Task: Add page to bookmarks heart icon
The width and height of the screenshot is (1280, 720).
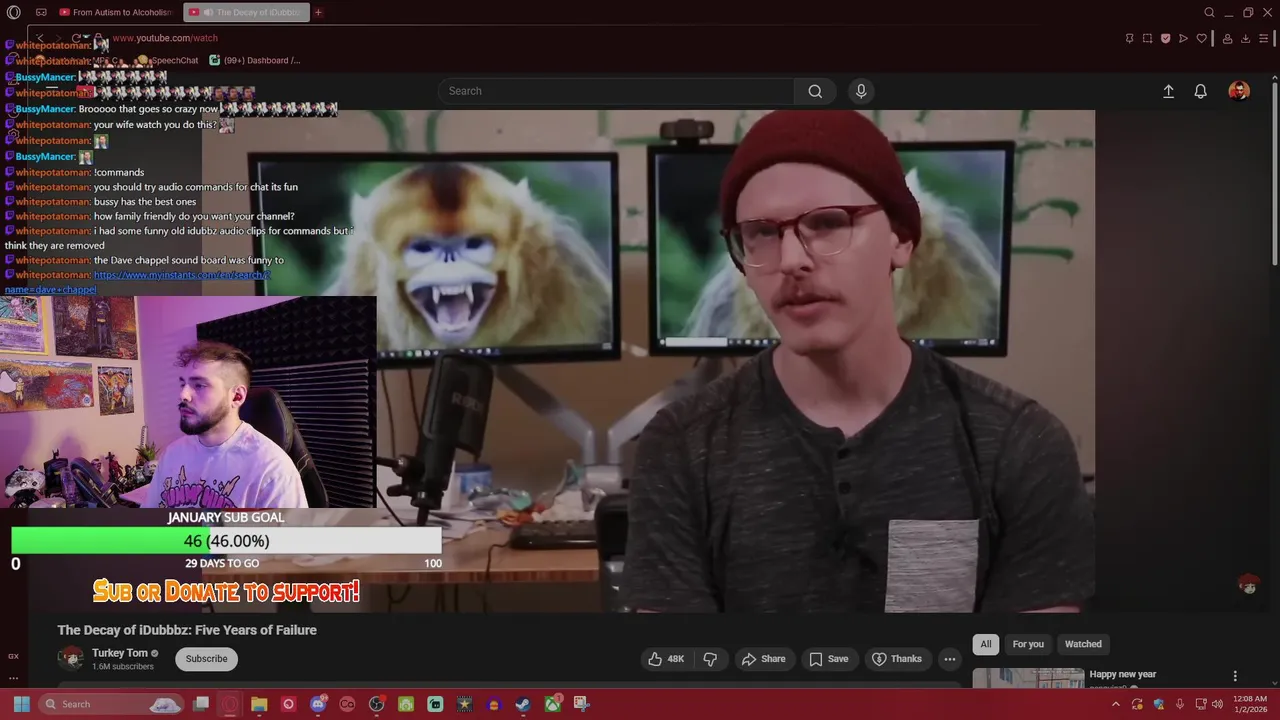Action: click(x=1201, y=38)
